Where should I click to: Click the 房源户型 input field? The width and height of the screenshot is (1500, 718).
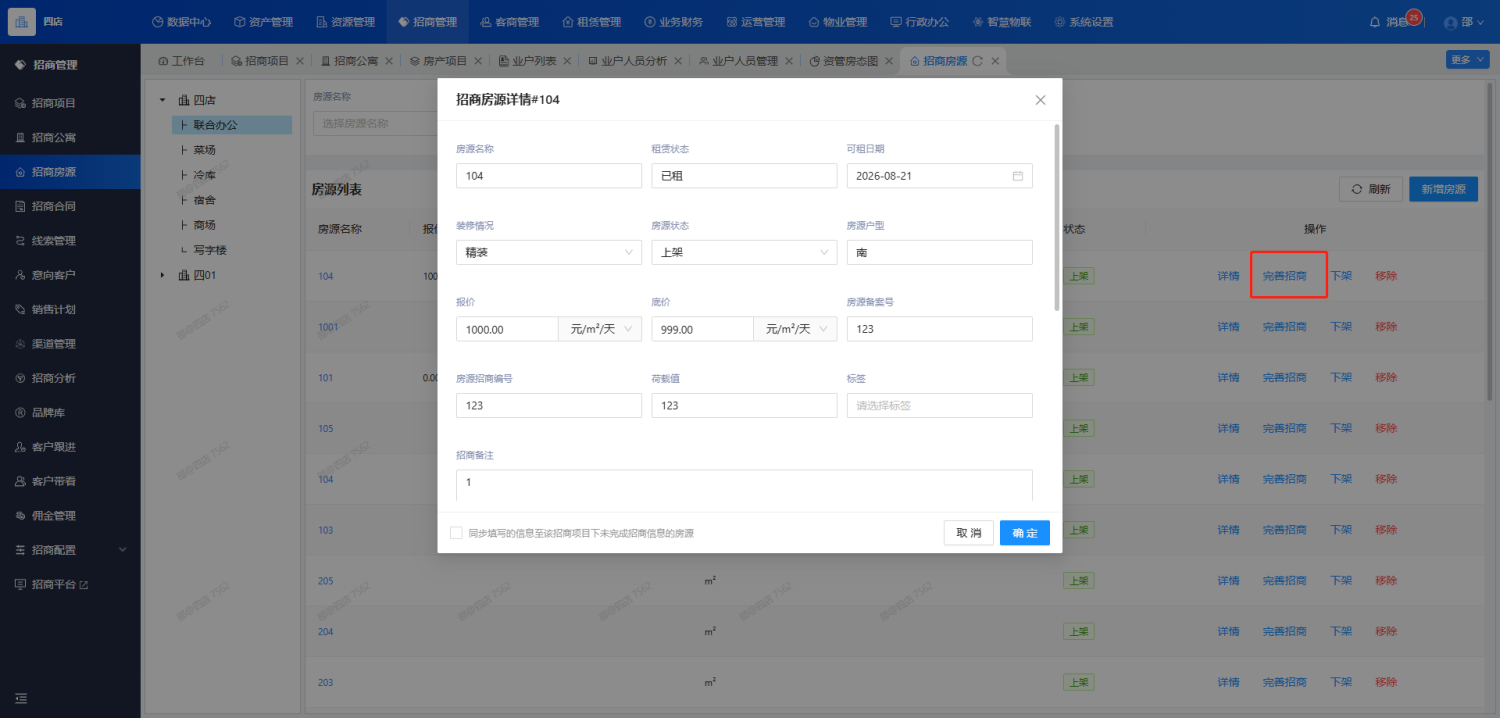click(x=938, y=253)
